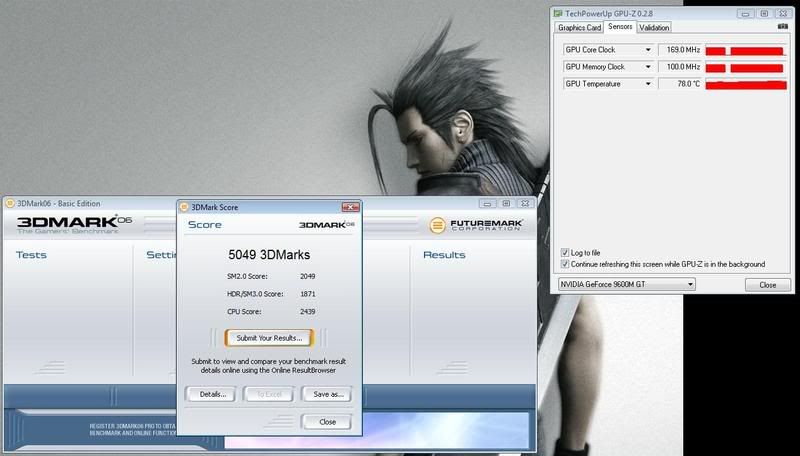
Task: Uncheck Continue refreshing in background checkbox
Action: tap(565, 264)
